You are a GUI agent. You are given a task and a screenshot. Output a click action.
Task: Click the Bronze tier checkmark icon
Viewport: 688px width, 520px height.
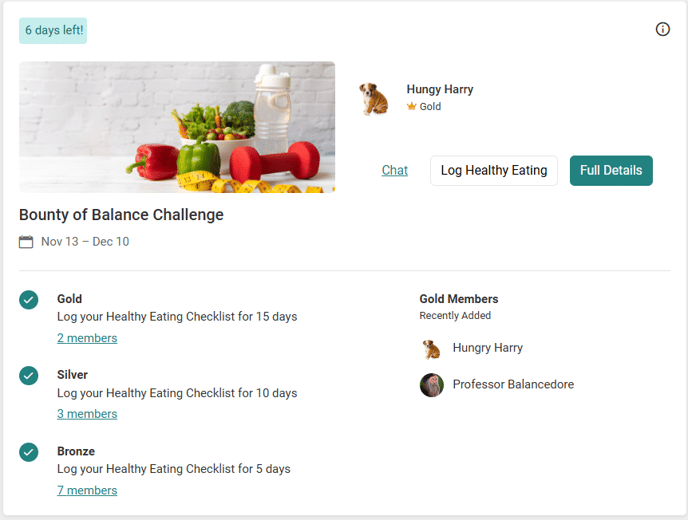pyautogui.click(x=29, y=452)
